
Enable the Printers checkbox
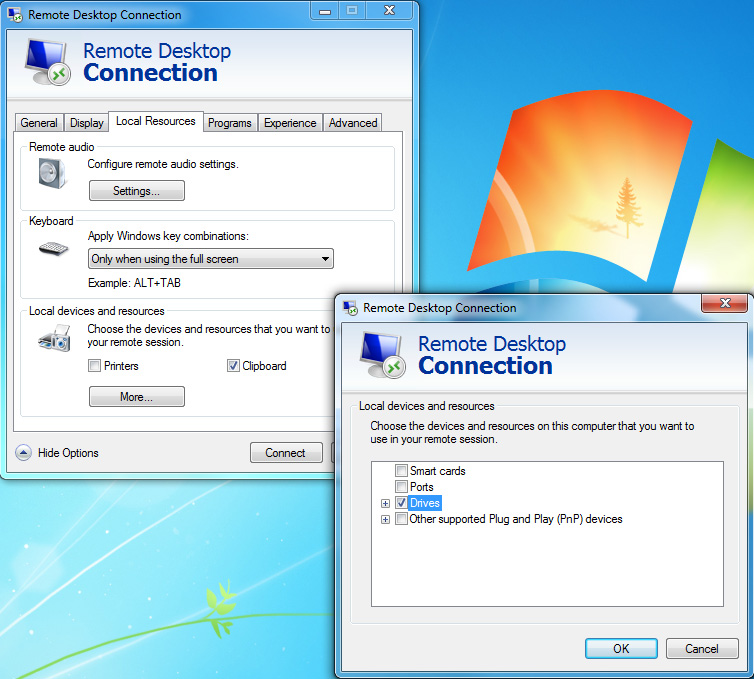[x=94, y=365]
